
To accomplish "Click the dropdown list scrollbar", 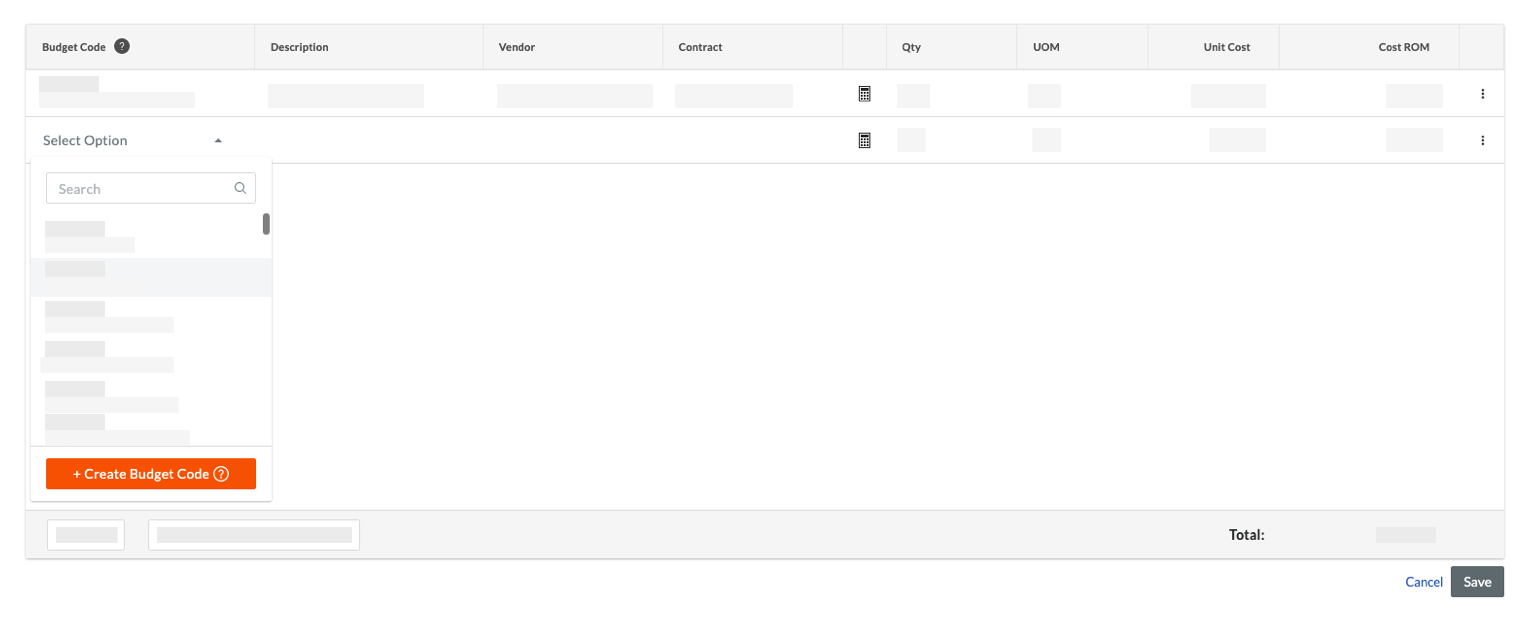I will click(x=266, y=224).
